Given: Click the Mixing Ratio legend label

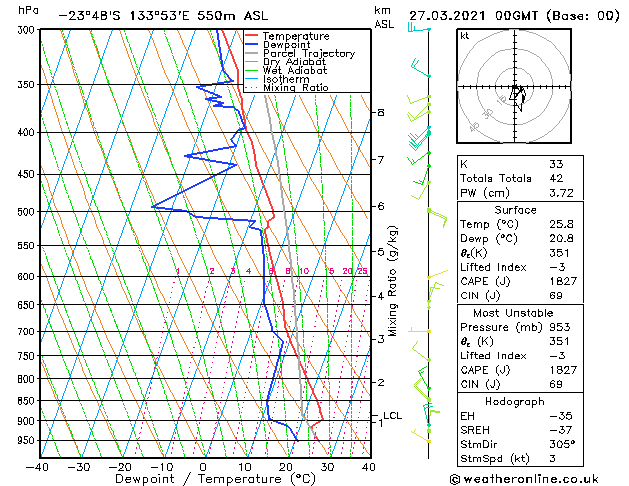Looking at the screenshot, I should [x=296, y=87].
